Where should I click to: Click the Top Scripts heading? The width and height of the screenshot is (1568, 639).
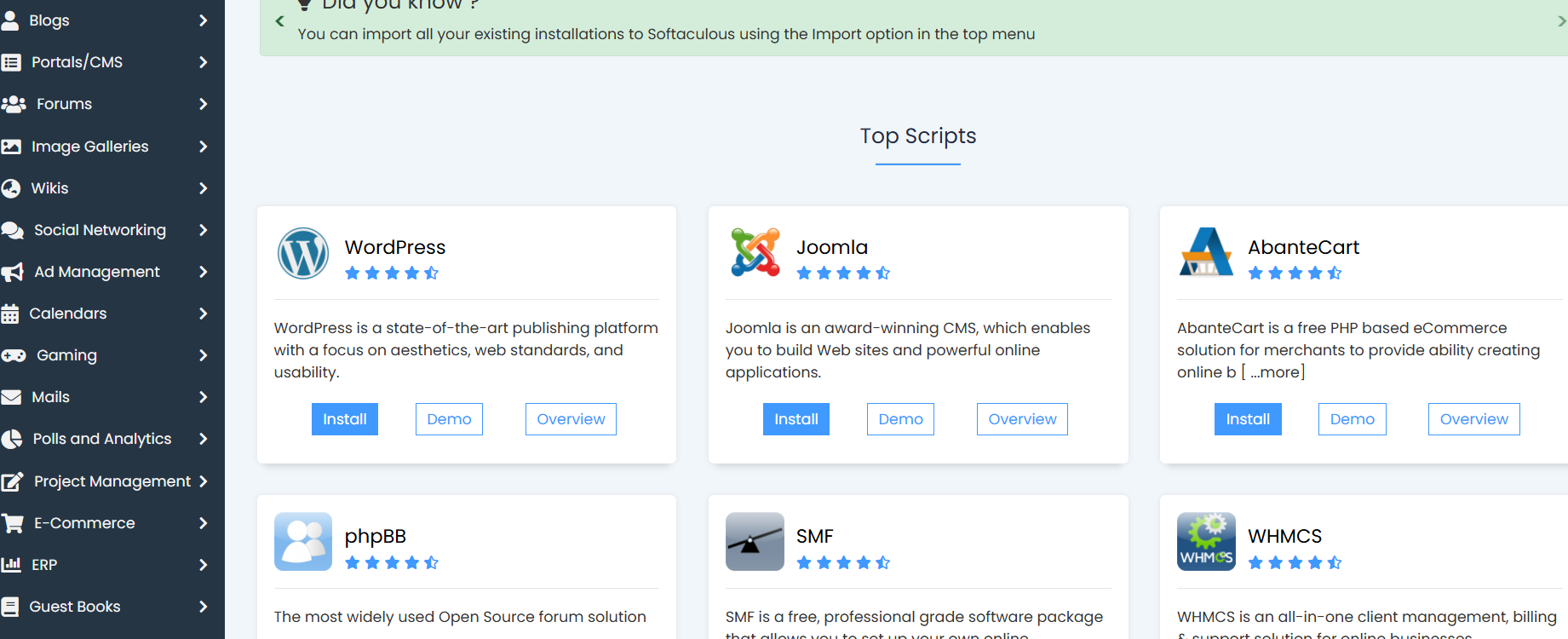[x=918, y=136]
